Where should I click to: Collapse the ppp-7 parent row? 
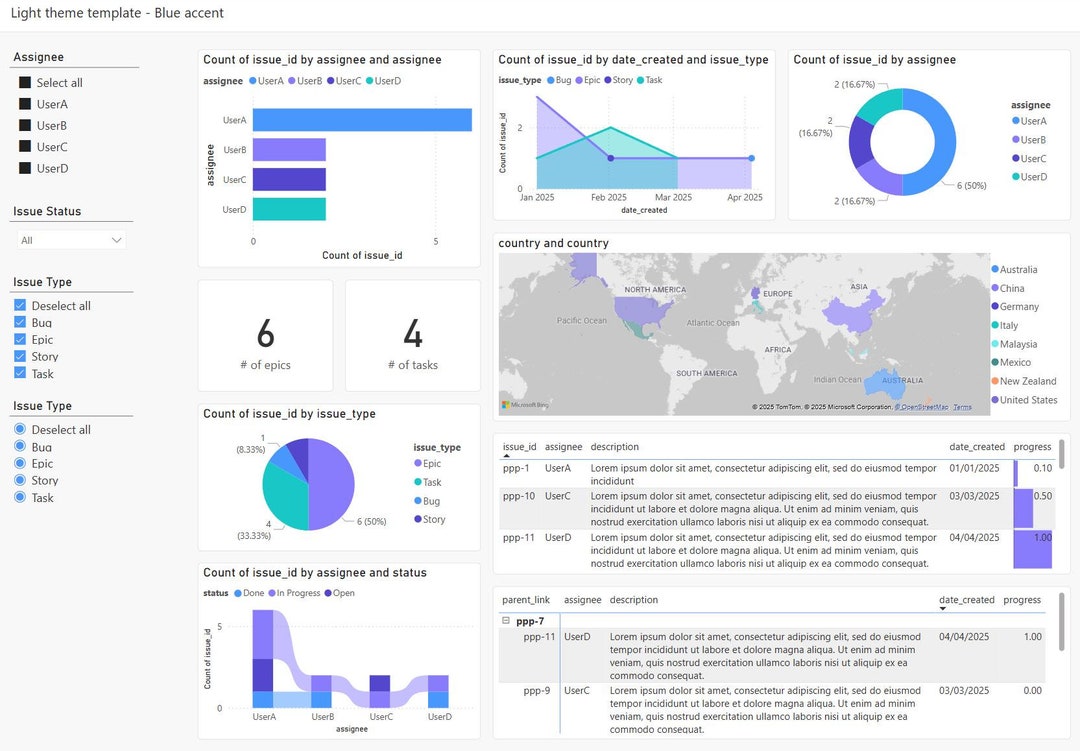point(508,620)
